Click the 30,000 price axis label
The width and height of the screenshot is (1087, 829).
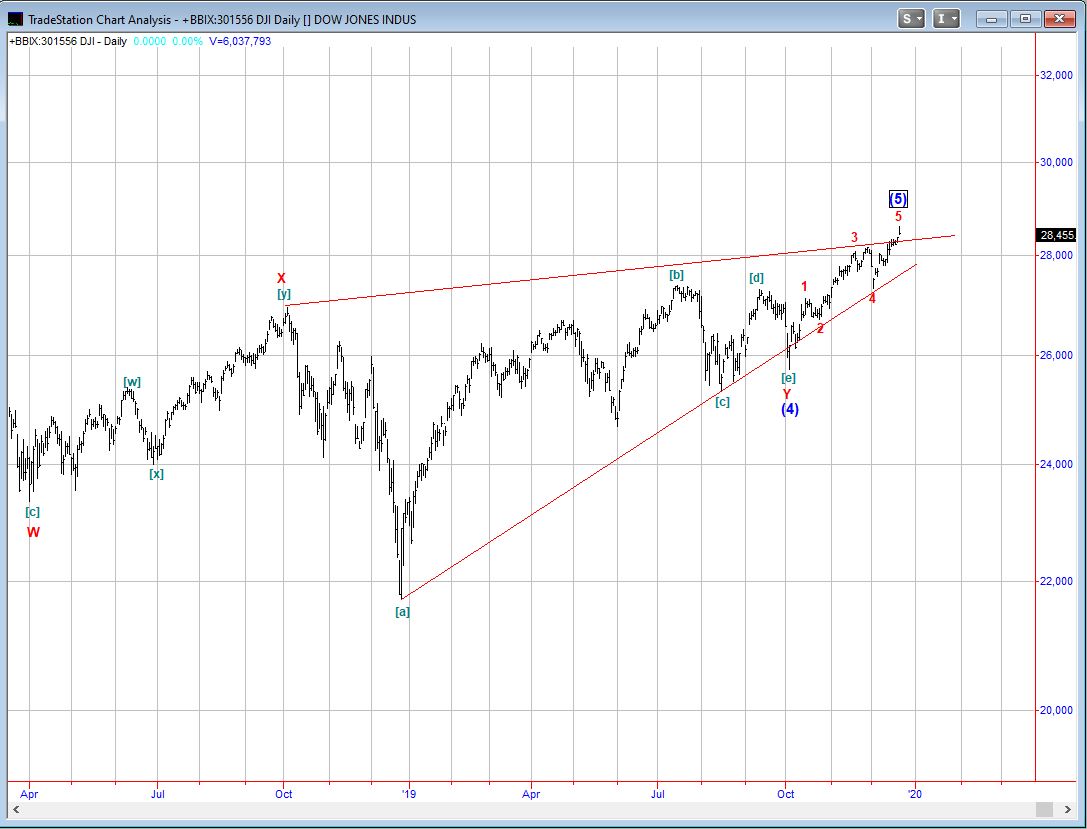pyautogui.click(x=1056, y=162)
